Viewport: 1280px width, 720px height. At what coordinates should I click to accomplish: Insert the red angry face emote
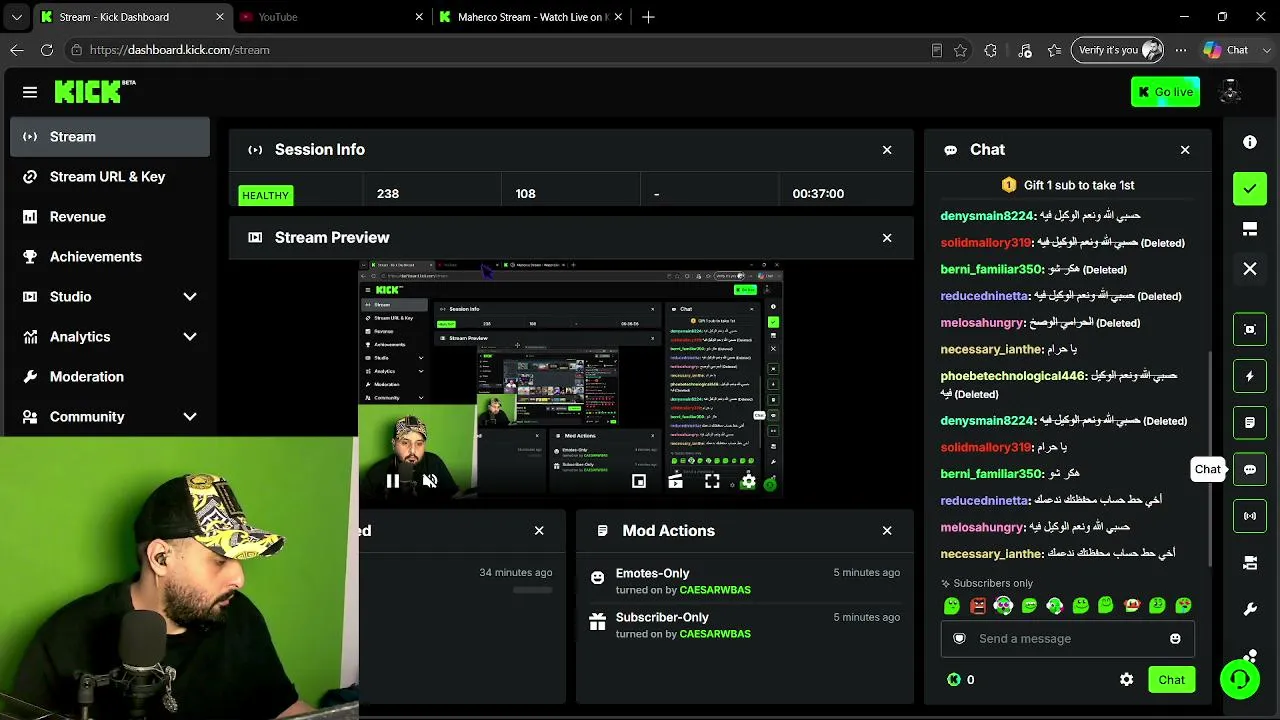(978, 606)
